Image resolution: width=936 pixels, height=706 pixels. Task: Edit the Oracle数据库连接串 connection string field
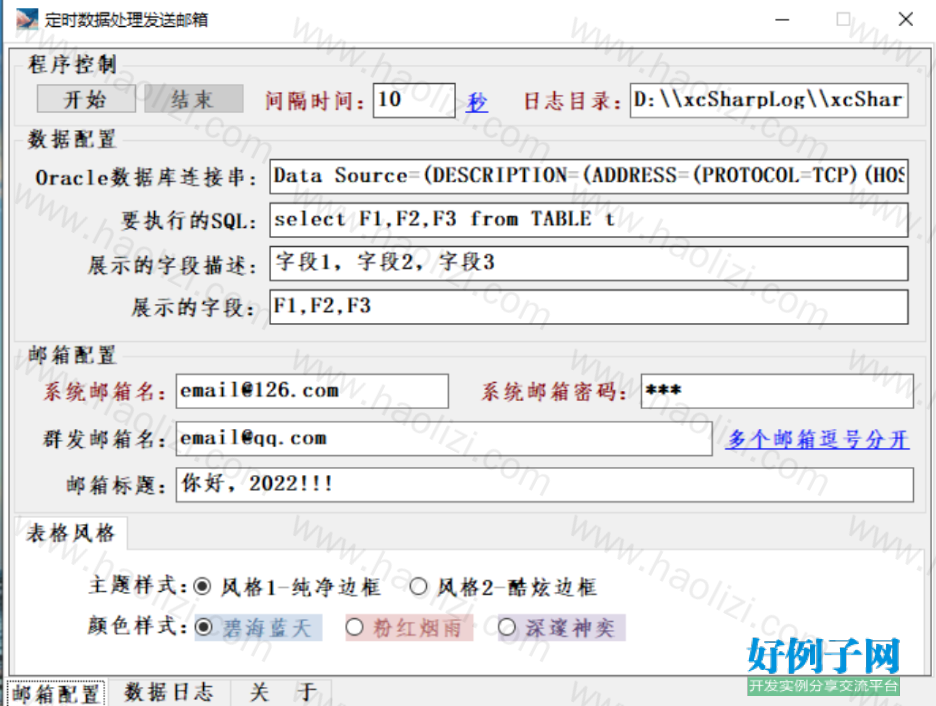(x=589, y=176)
